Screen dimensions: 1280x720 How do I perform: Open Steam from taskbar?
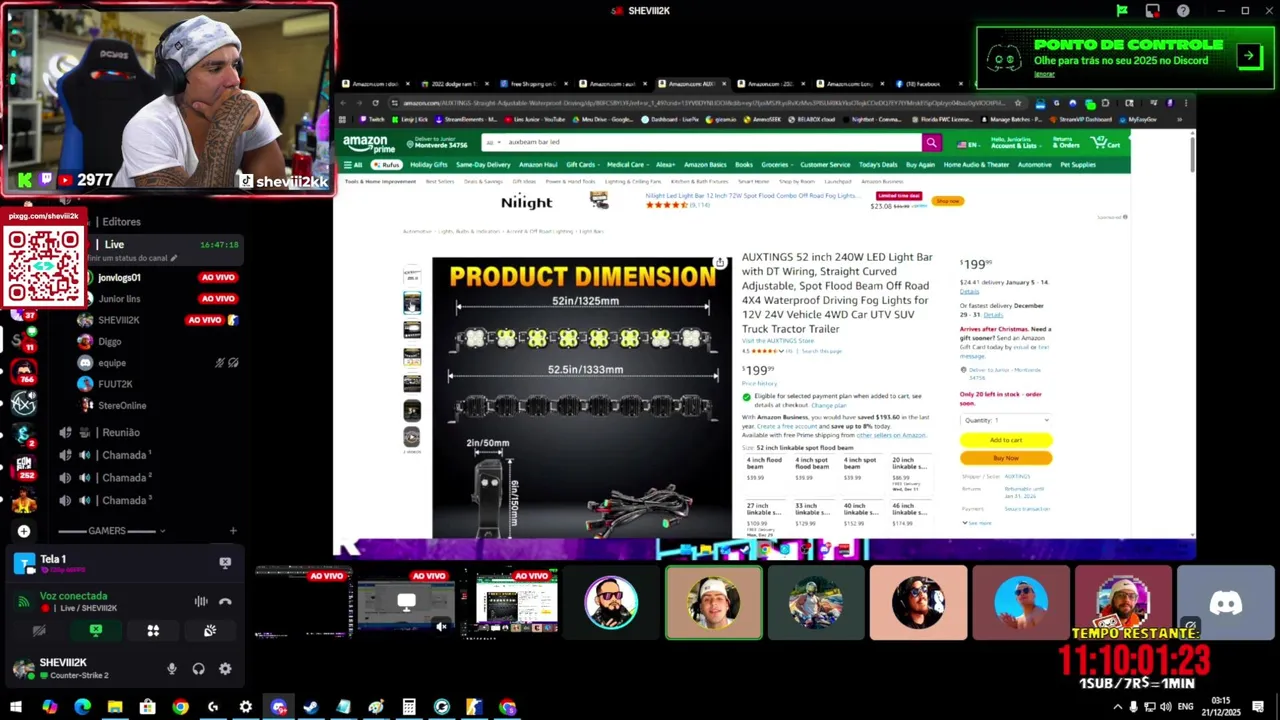pos(311,707)
